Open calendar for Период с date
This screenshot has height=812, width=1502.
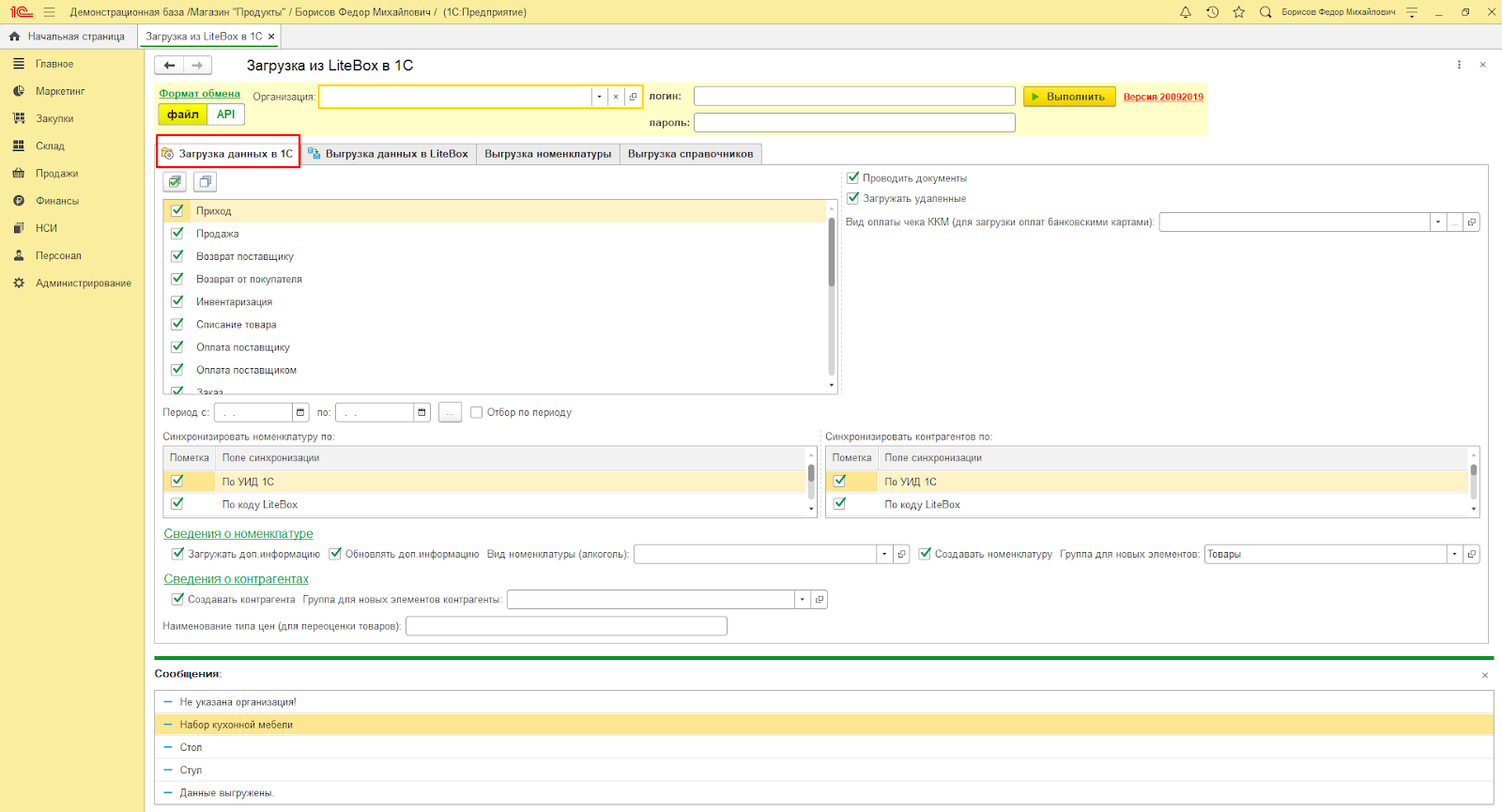tap(300, 412)
